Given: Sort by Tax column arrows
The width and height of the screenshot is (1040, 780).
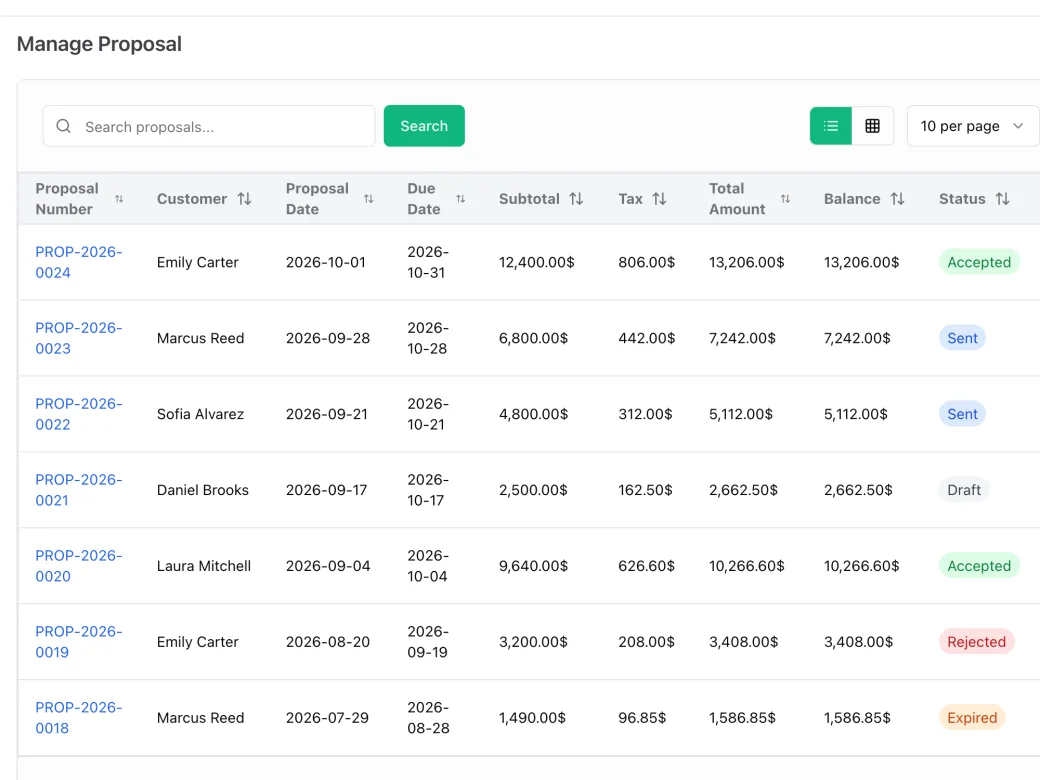Looking at the screenshot, I should tap(659, 199).
